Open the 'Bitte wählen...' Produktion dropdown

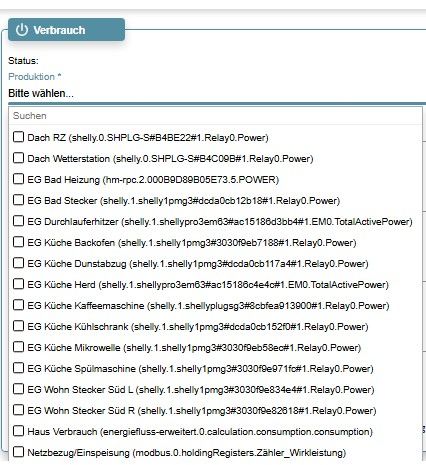[x=217, y=93]
